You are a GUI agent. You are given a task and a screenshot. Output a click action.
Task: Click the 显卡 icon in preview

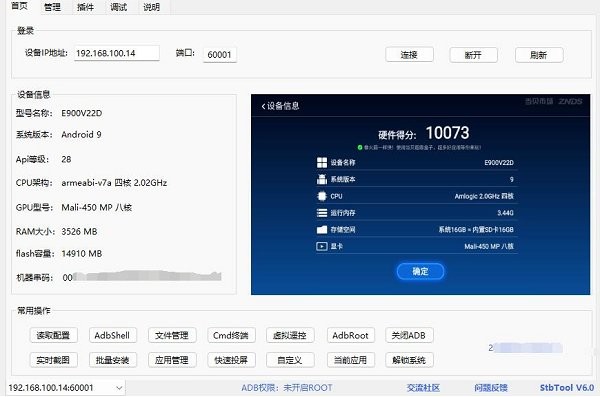coord(322,246)
